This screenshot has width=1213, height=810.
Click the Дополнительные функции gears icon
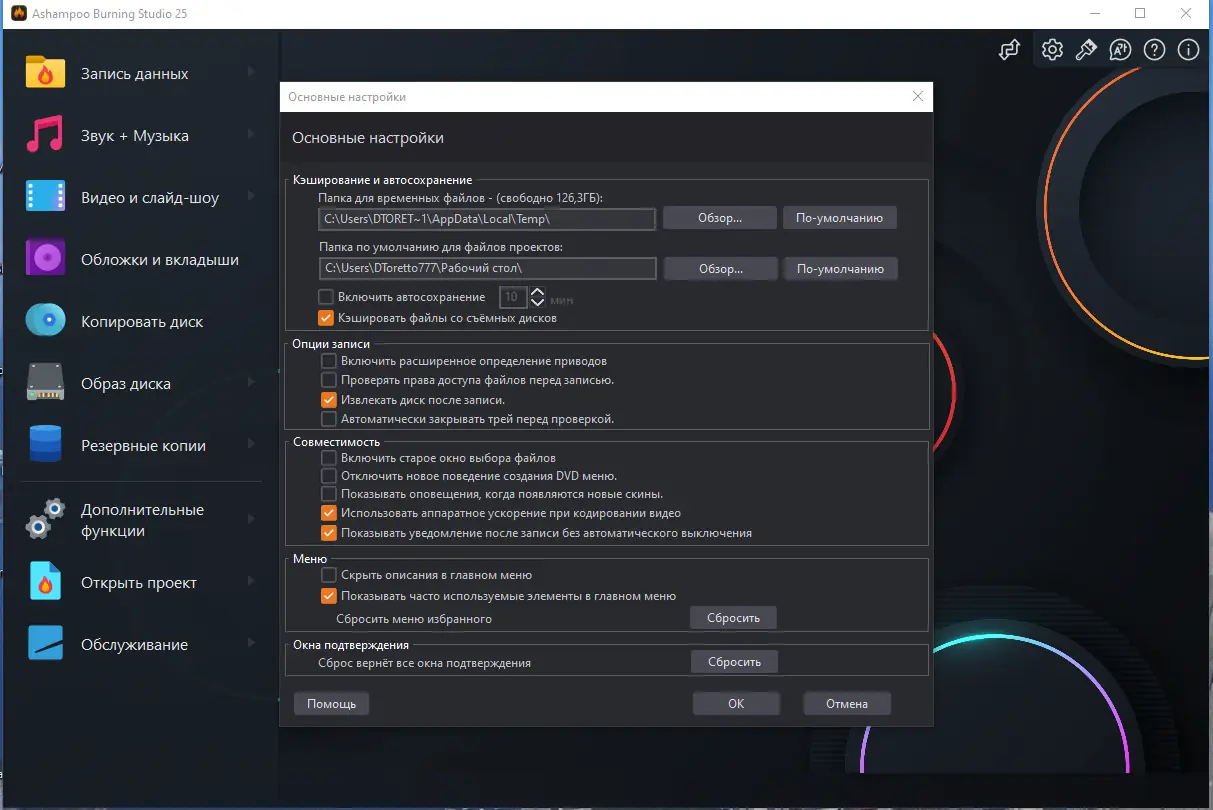[x=45, y=519]
